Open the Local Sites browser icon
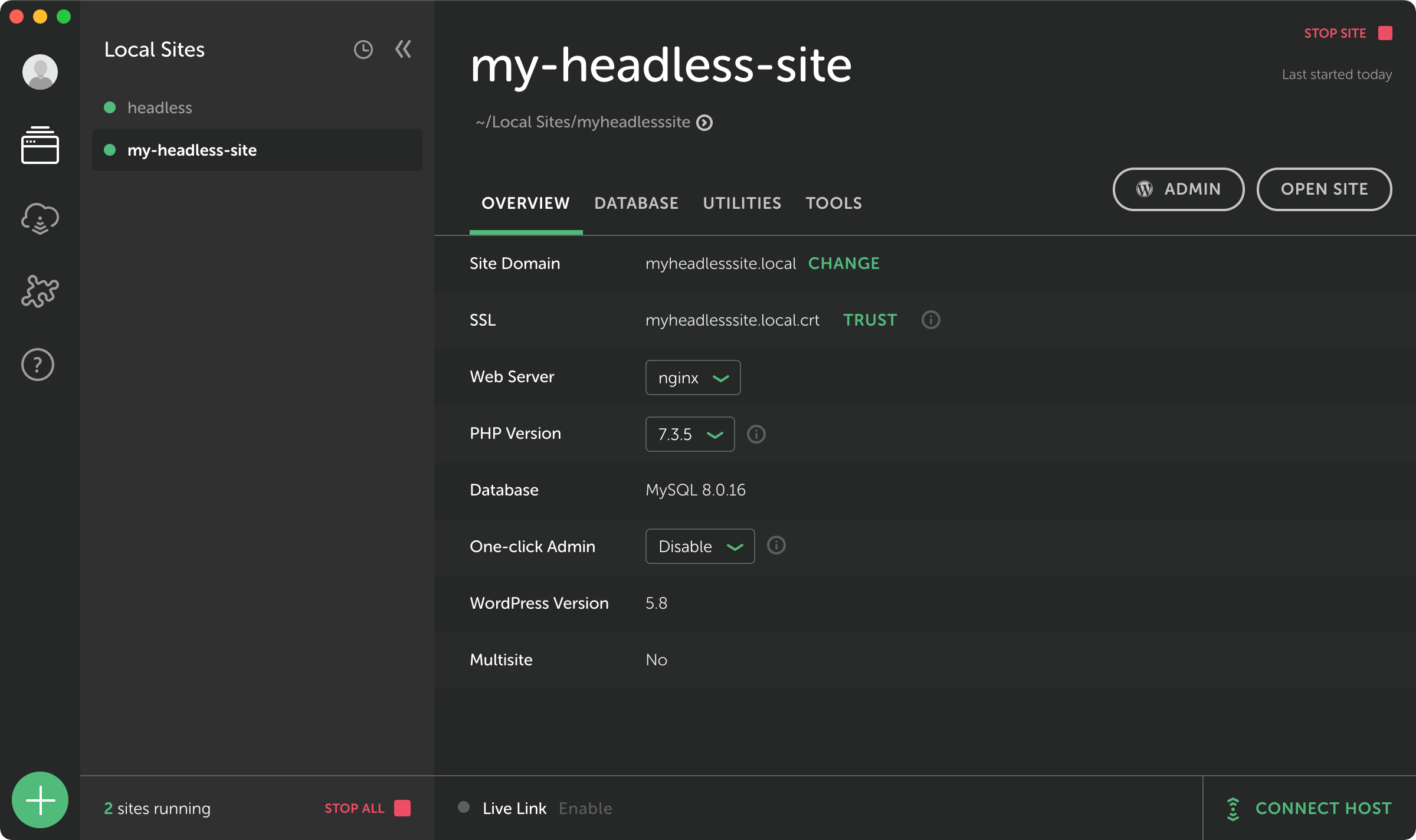This screenshot has width=1416, height=840. tap(40, 145)
